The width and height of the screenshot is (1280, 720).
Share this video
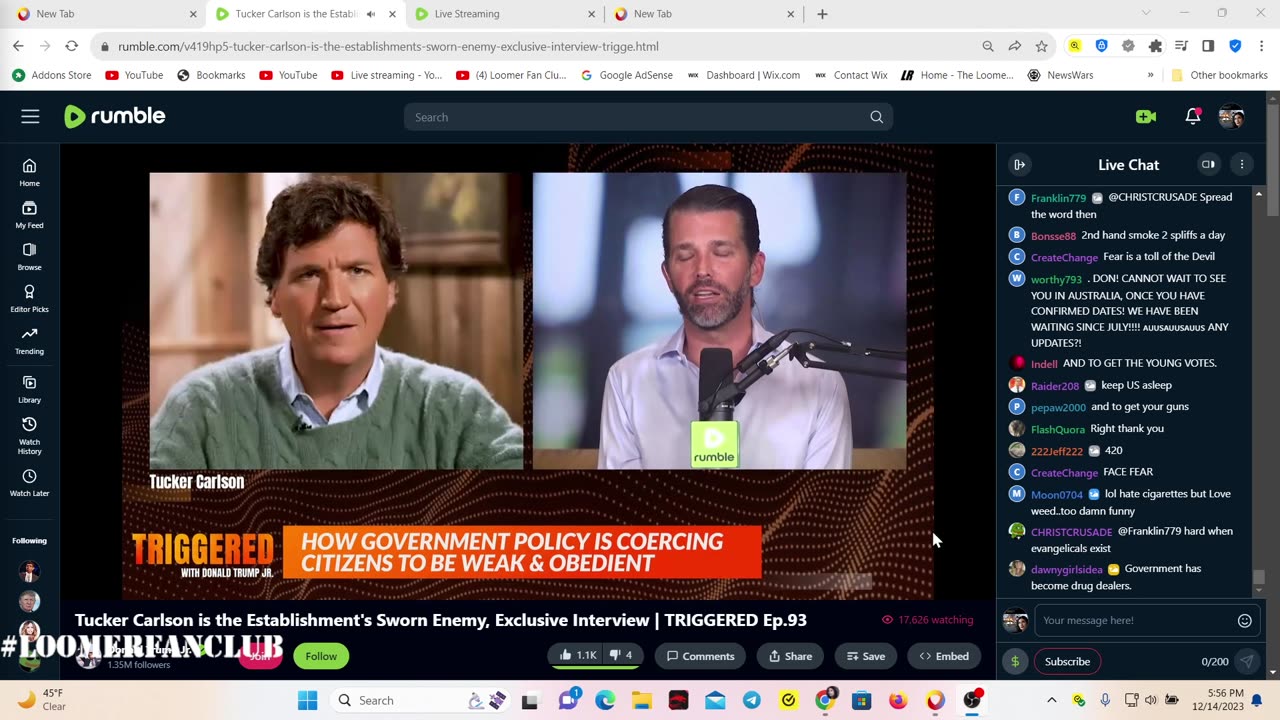(x=790, y=656)
